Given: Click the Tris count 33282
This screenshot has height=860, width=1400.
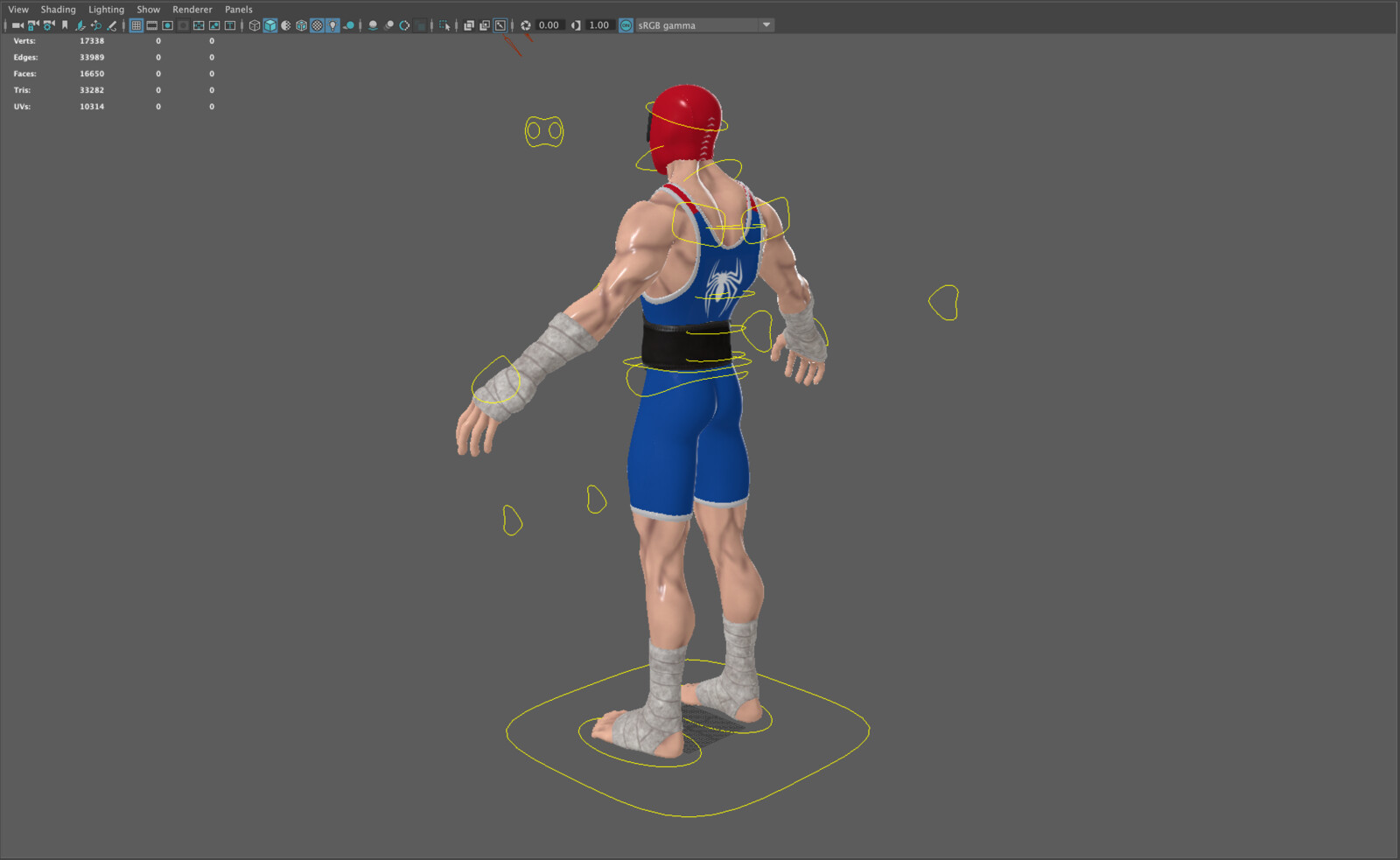Looking at the screenshot, I should click(x=92, y=90).
